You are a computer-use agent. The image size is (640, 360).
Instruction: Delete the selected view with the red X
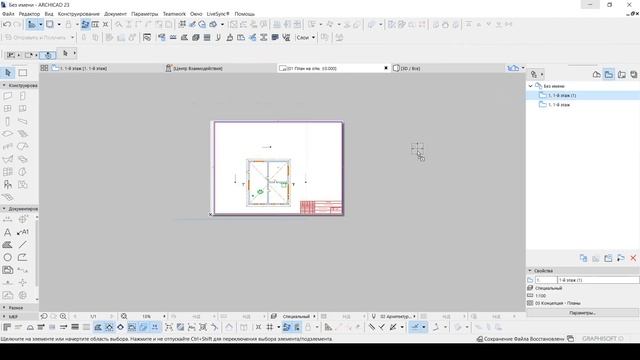point(633,258)
